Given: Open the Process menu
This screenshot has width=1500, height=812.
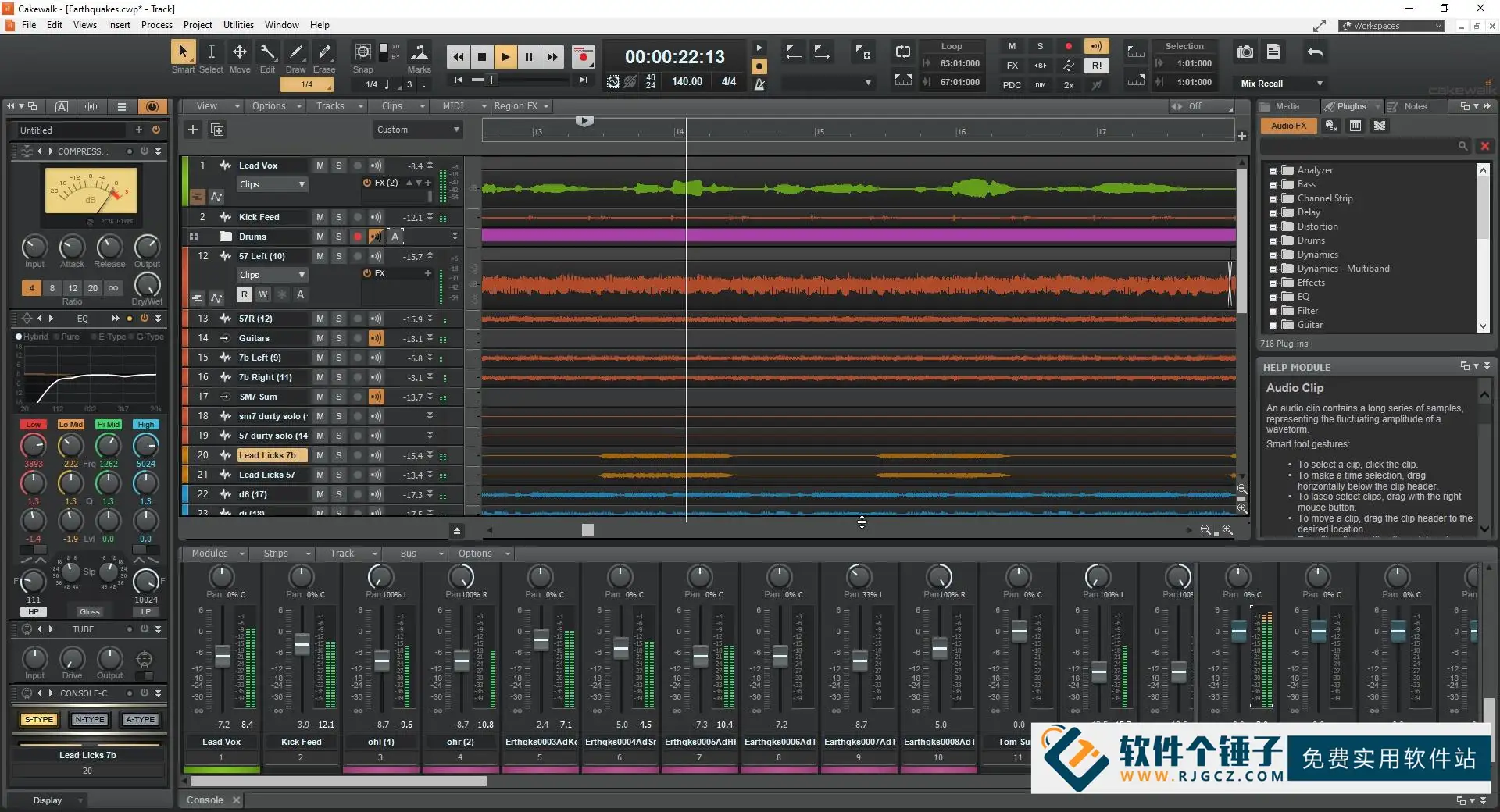Looking at the screenshot, I should (x=156, y=24).
